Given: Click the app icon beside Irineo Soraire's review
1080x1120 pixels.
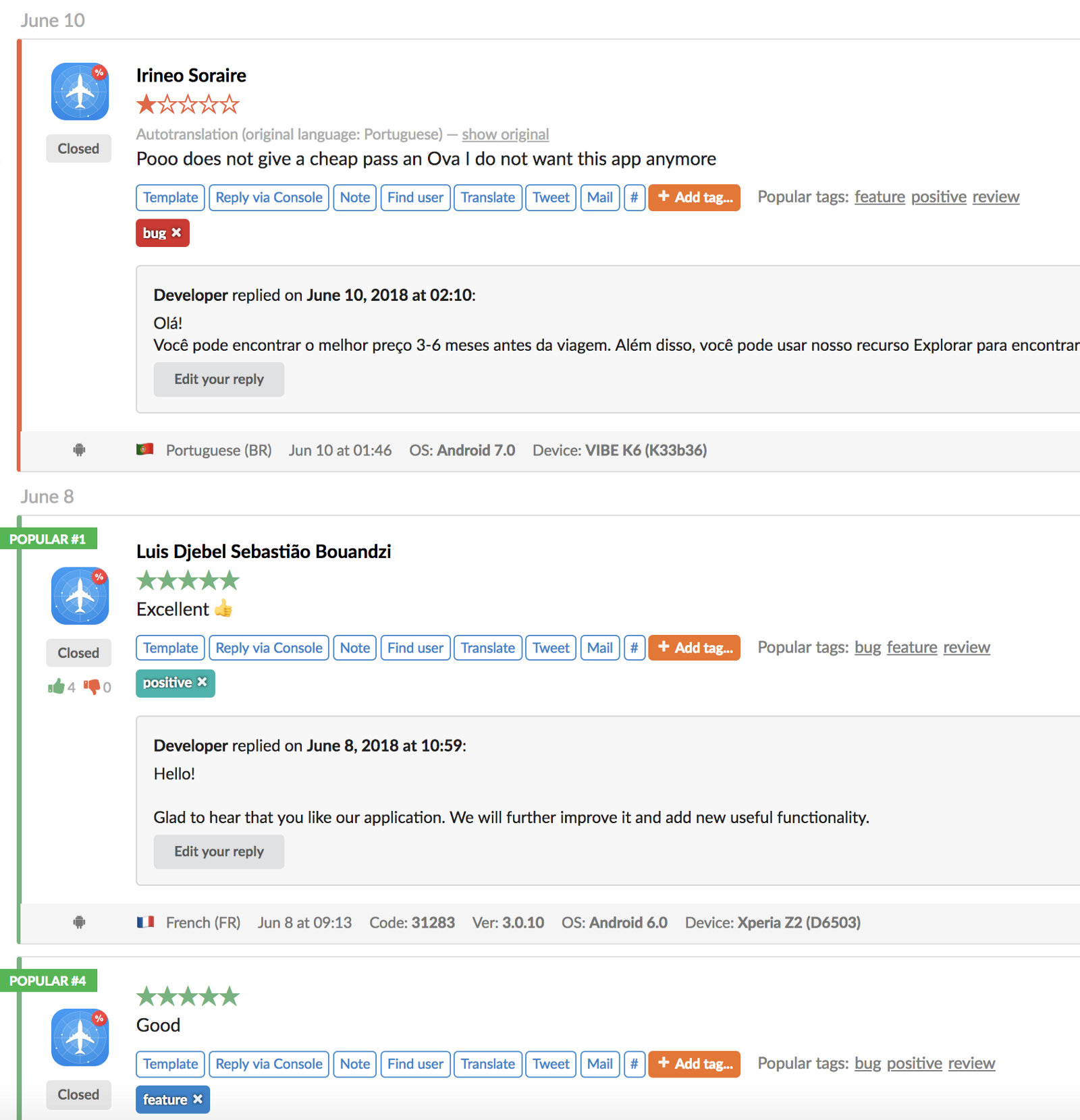Looking at the screenshot, I should pyautogui.click(x=80, y=92).
